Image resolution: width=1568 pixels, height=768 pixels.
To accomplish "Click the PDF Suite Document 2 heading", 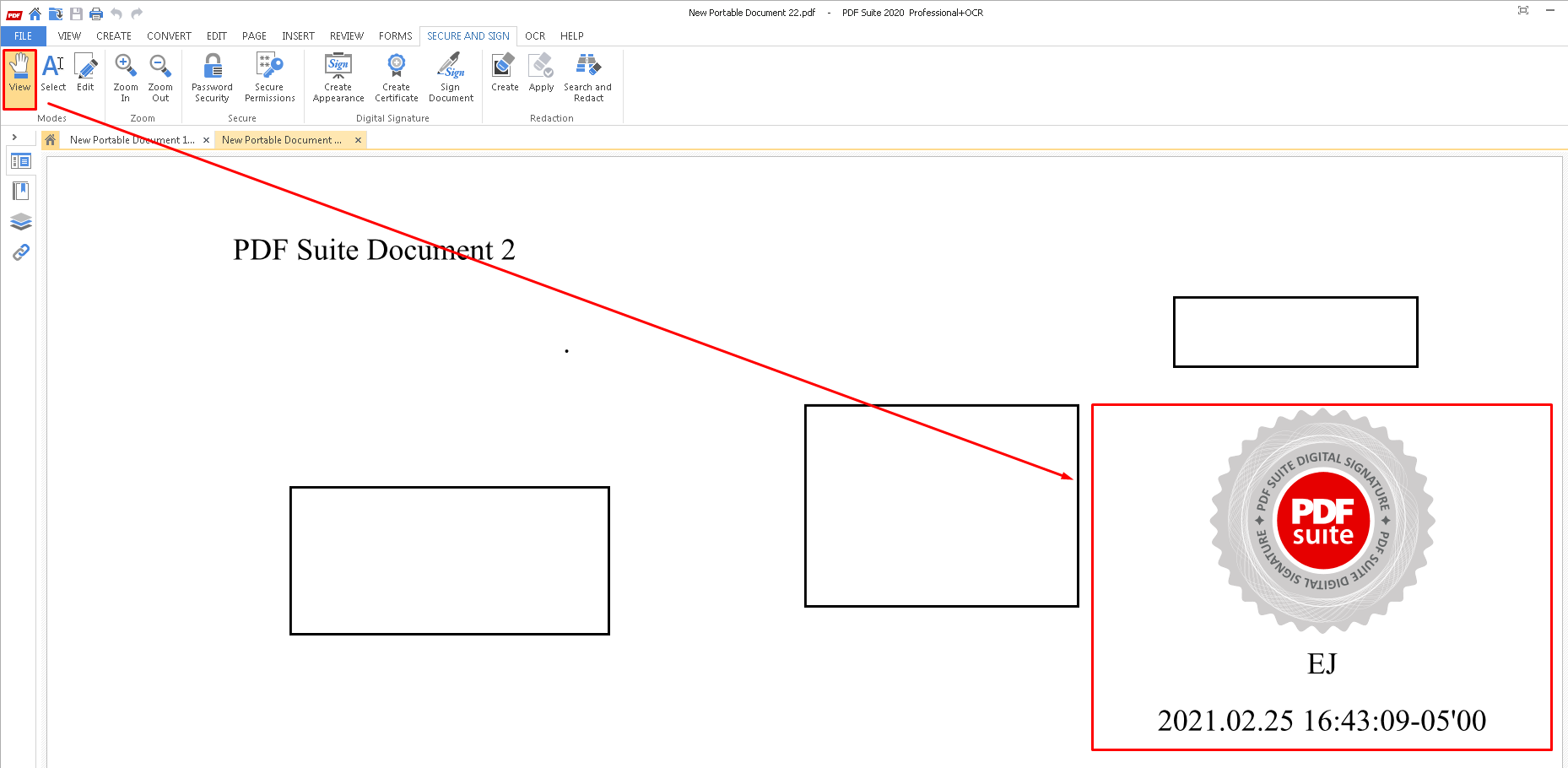I will 374,250.
